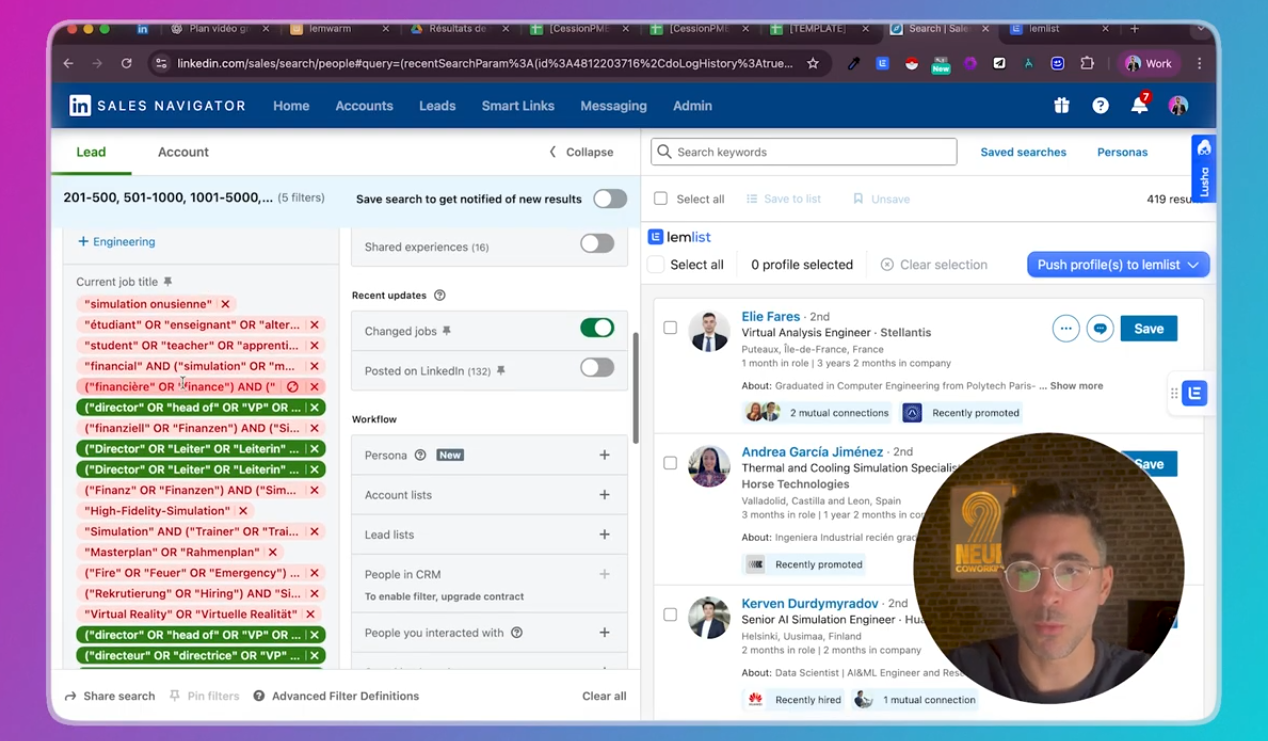Open Push profile(s) to lemlist dropdown
The image size is (1268, 741).
click(1118, 265)
